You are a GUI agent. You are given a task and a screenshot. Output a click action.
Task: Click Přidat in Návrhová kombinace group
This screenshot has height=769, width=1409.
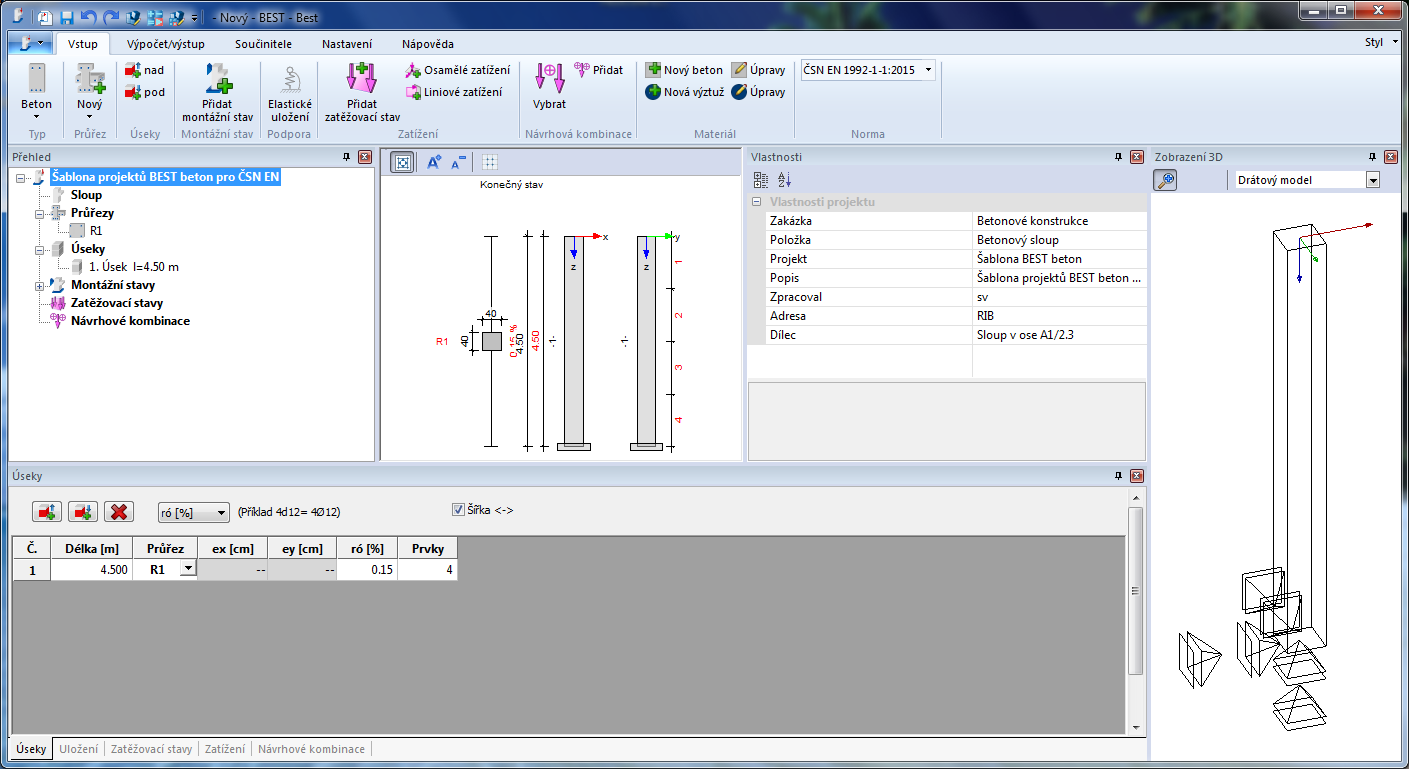(599, 70)
